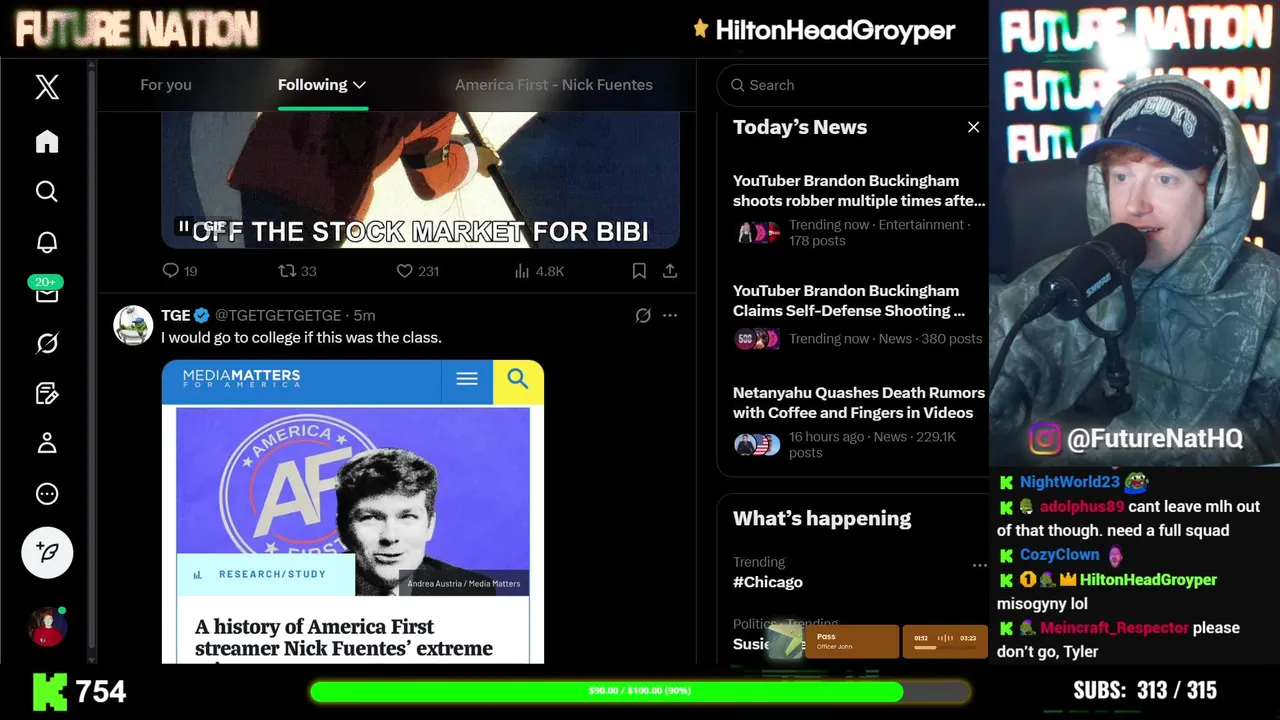
Task: Click chat username Meincraft_Respector
Action: pos(1114,628)
